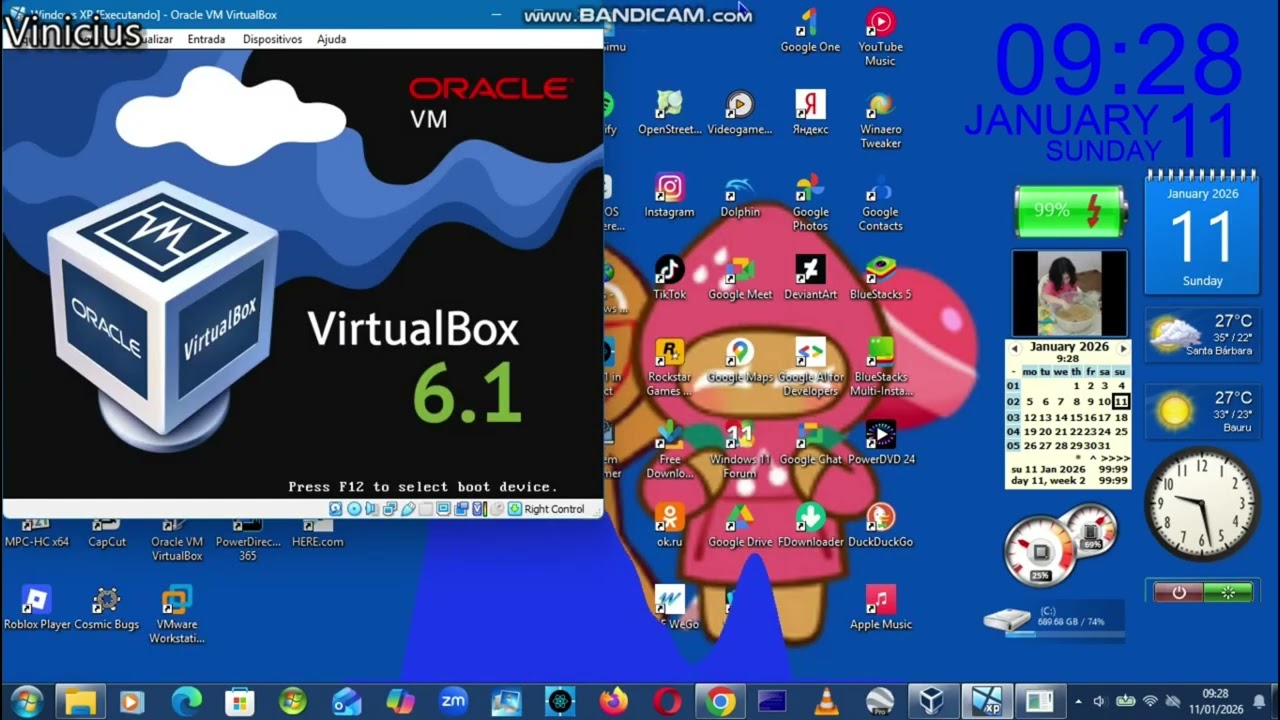
Task: Click the optical disc indicator in VirtualBox status bar
Action: pos(354,509)
